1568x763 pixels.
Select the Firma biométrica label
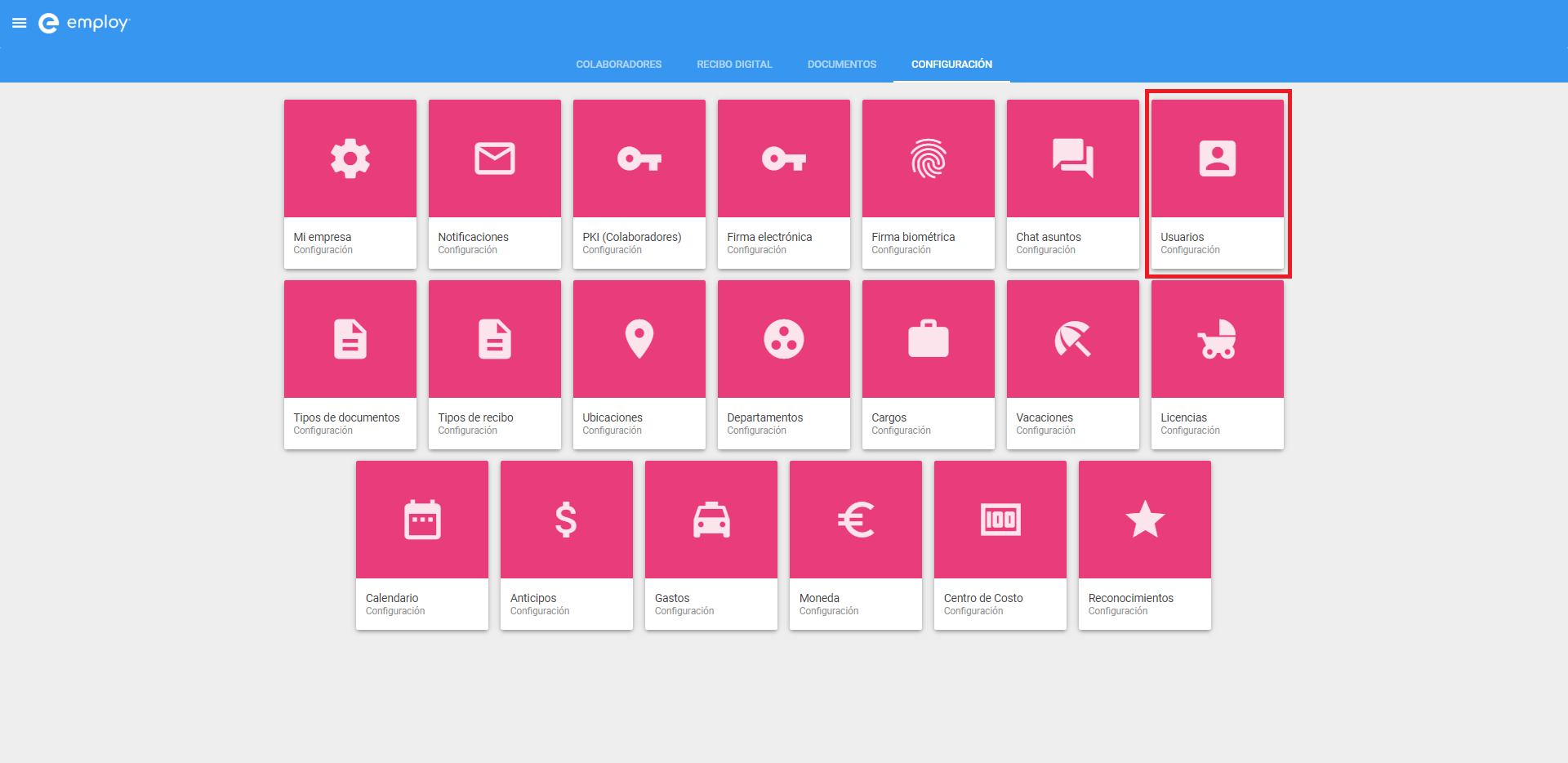click(913, 237)
